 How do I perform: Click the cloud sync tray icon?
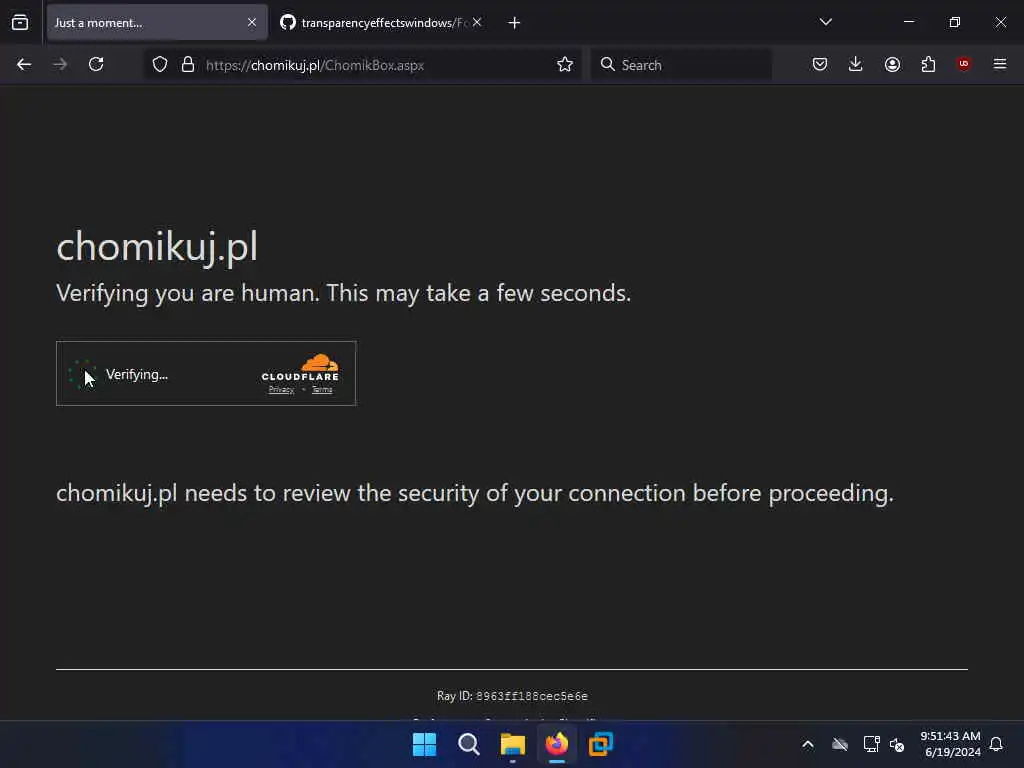840,744
